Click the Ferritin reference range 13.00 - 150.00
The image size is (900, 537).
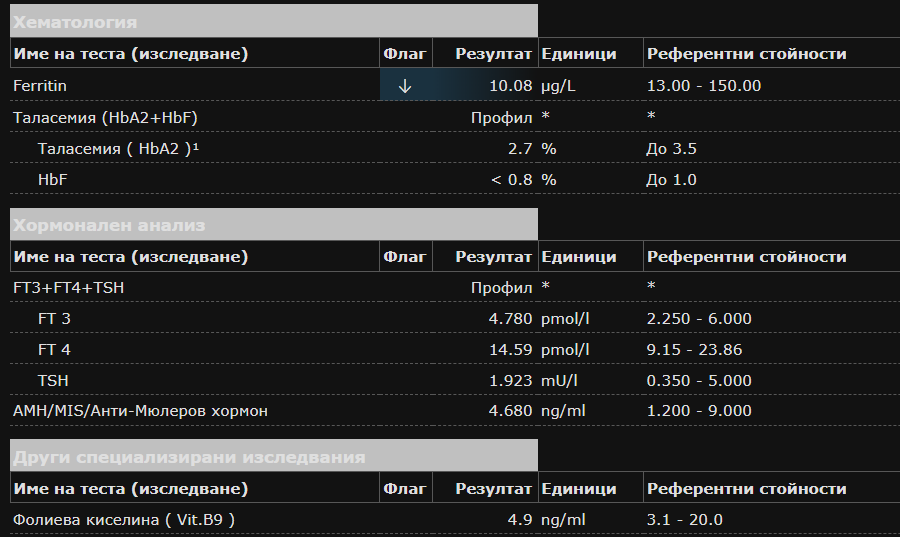[x=704, y=86]
